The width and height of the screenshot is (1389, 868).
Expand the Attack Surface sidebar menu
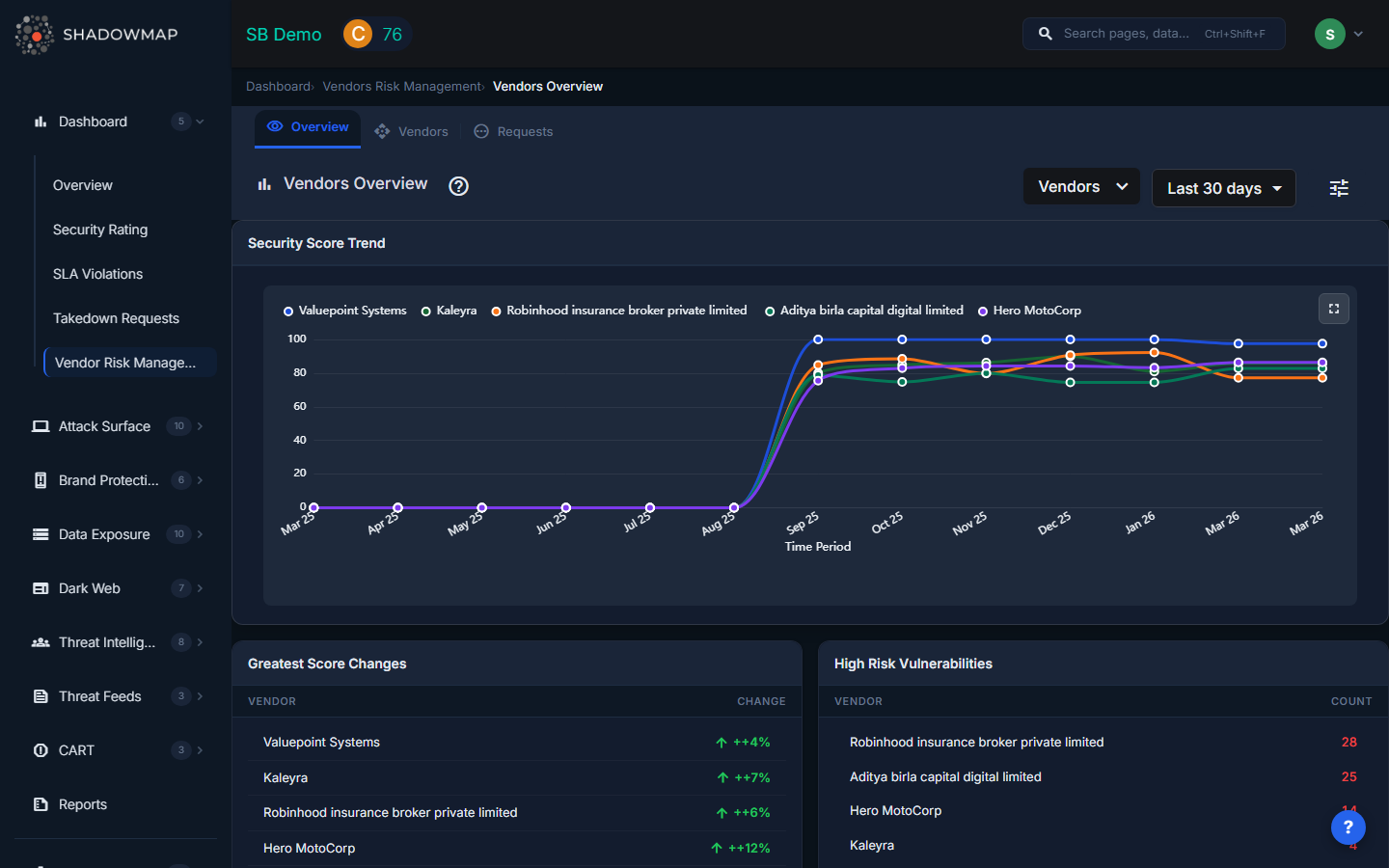click(x=104, y=426)
